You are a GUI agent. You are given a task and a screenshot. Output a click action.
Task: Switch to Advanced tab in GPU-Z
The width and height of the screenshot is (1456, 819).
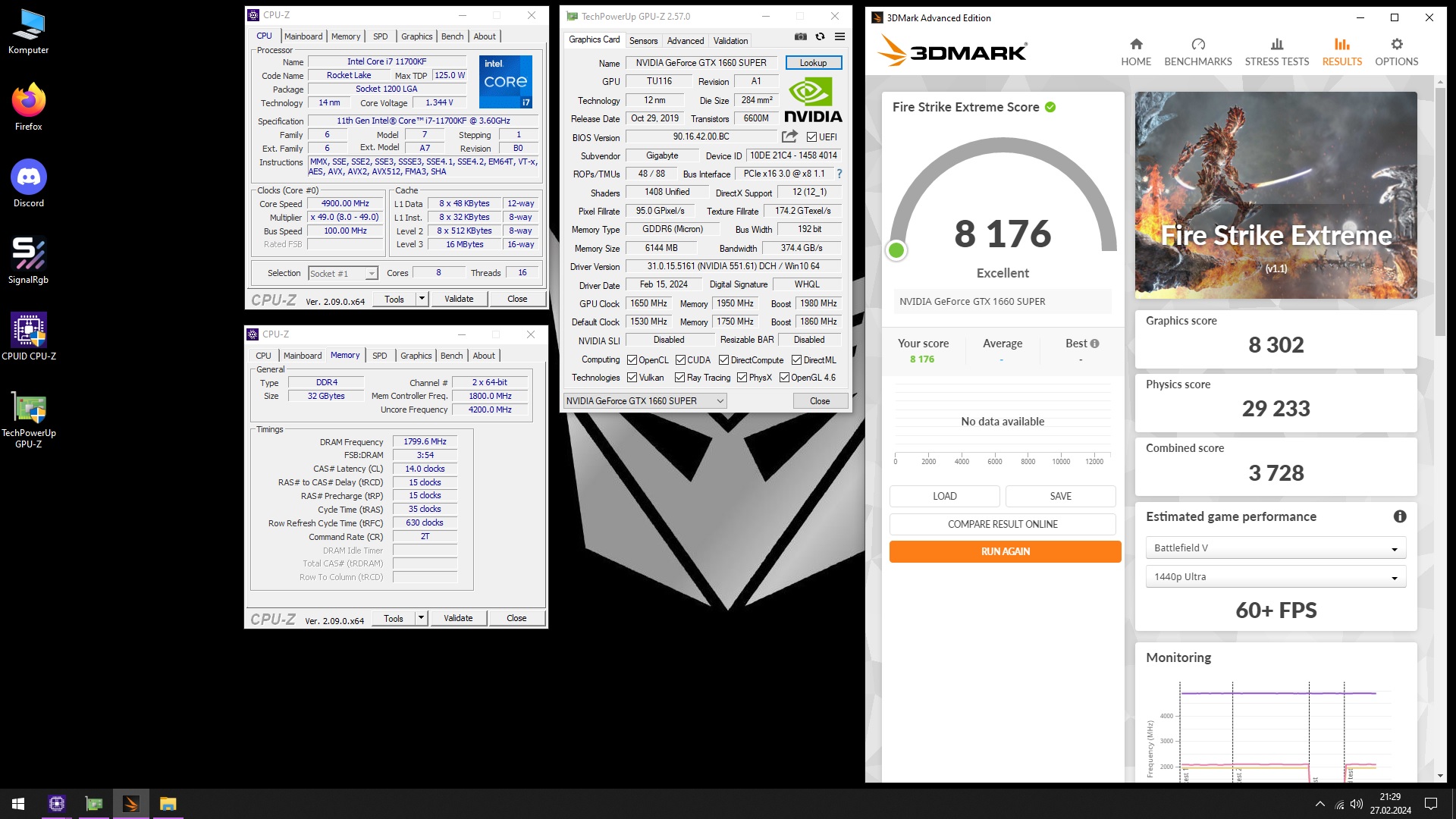[x=686, y=41]
